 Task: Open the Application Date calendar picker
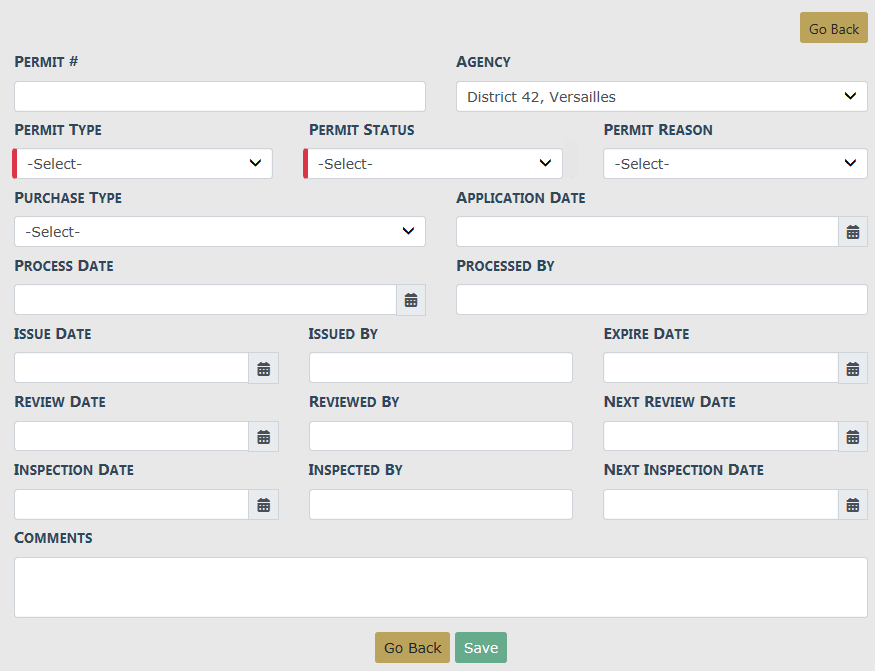[852, 232]
